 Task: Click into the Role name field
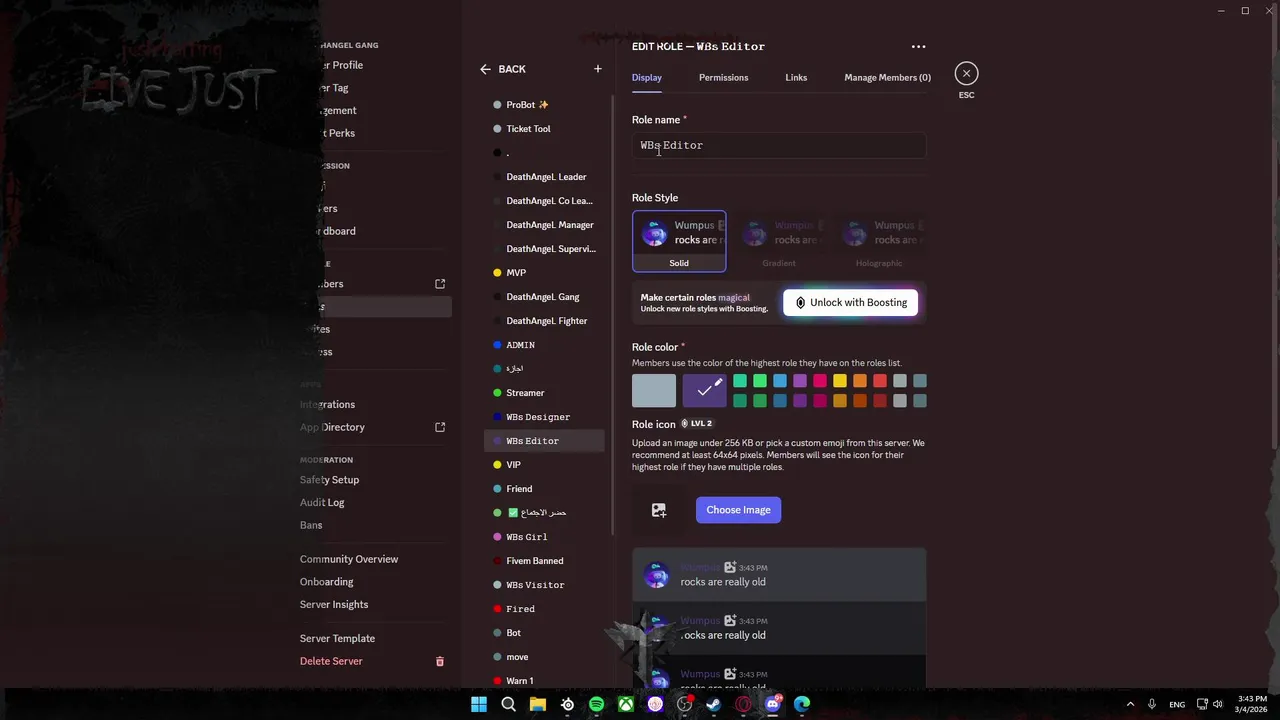pos(779,145)
